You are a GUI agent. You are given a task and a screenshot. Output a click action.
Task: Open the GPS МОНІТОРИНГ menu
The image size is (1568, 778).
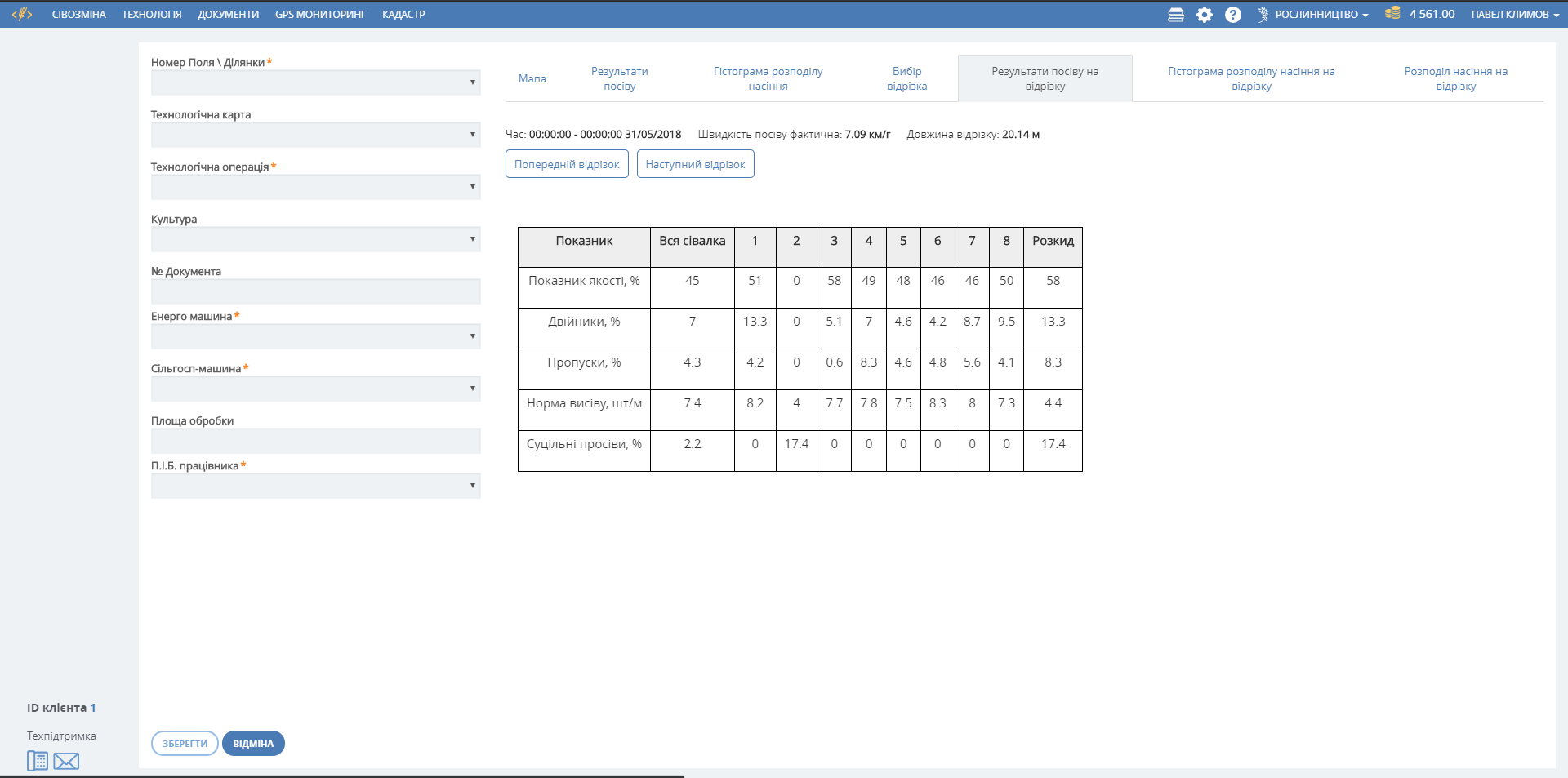coord(320,15)
